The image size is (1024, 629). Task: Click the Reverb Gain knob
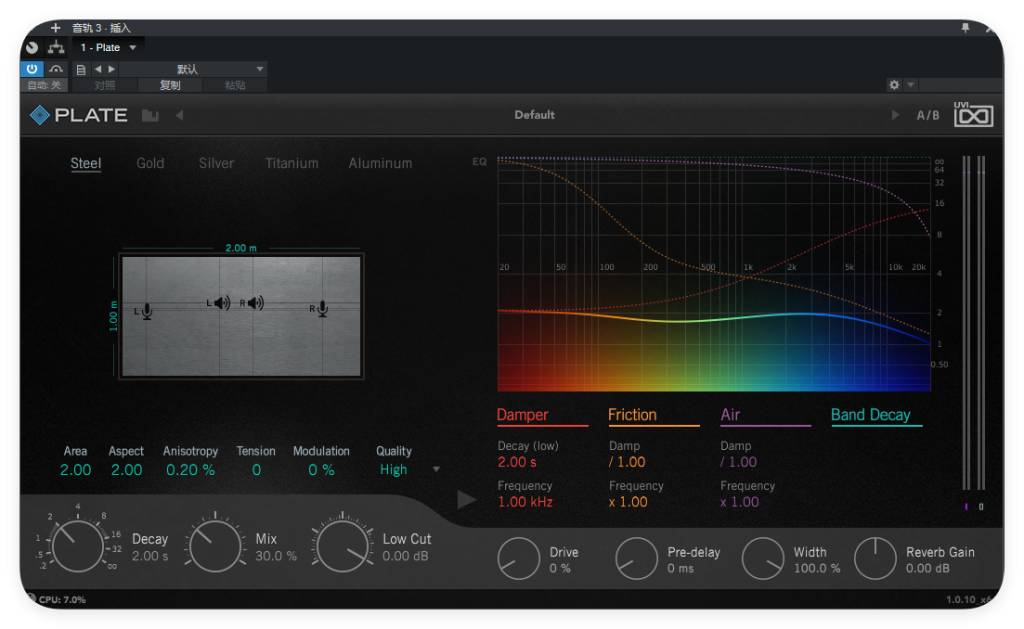[x=875, y=558]
